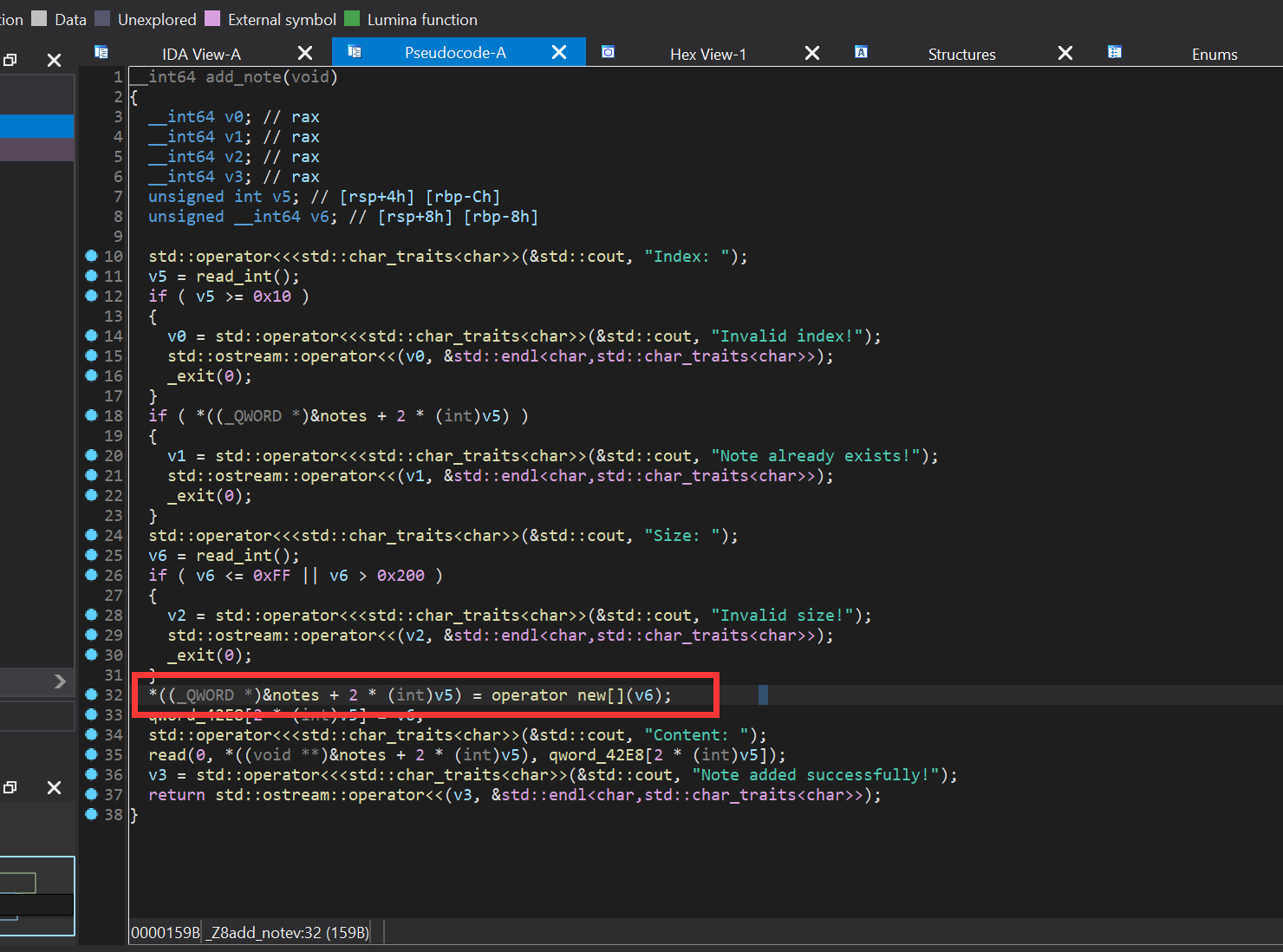
Task: Click the Lumina function green swatch
Action: coord(352,18)
